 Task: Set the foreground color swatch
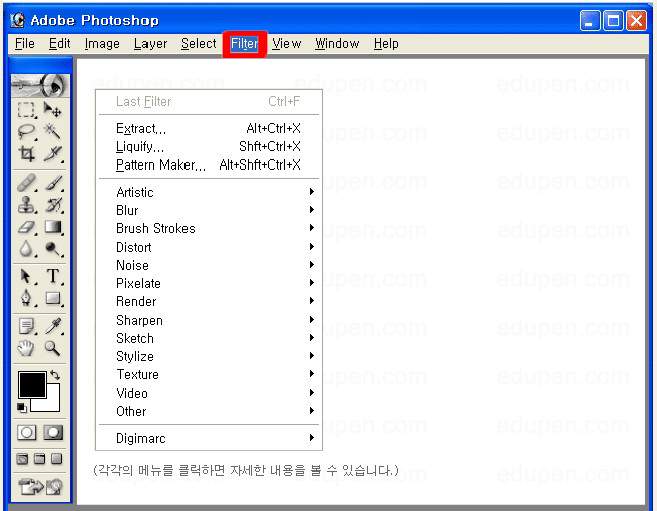coord(32,385)
